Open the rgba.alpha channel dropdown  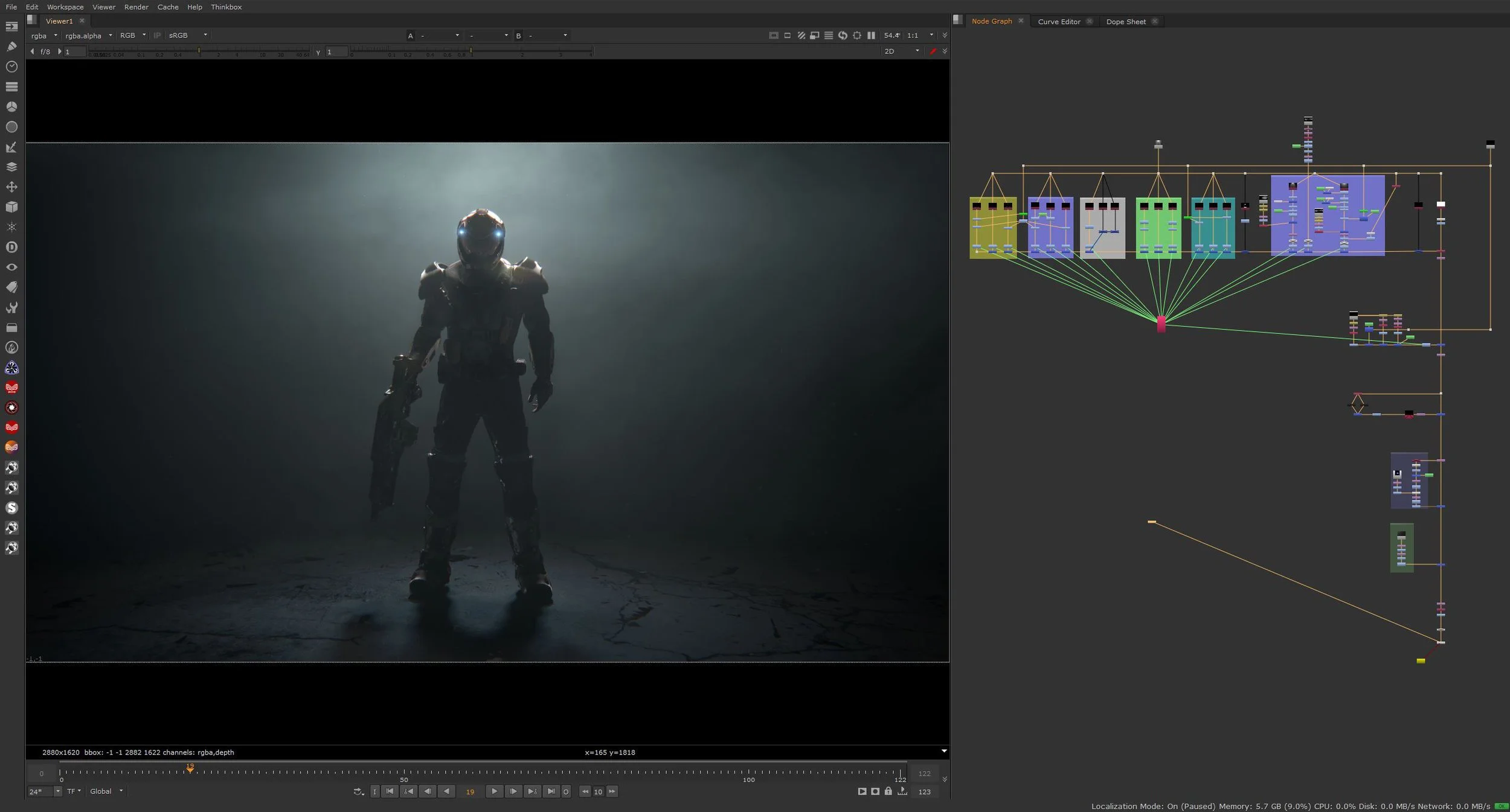(x=88, y=36)
